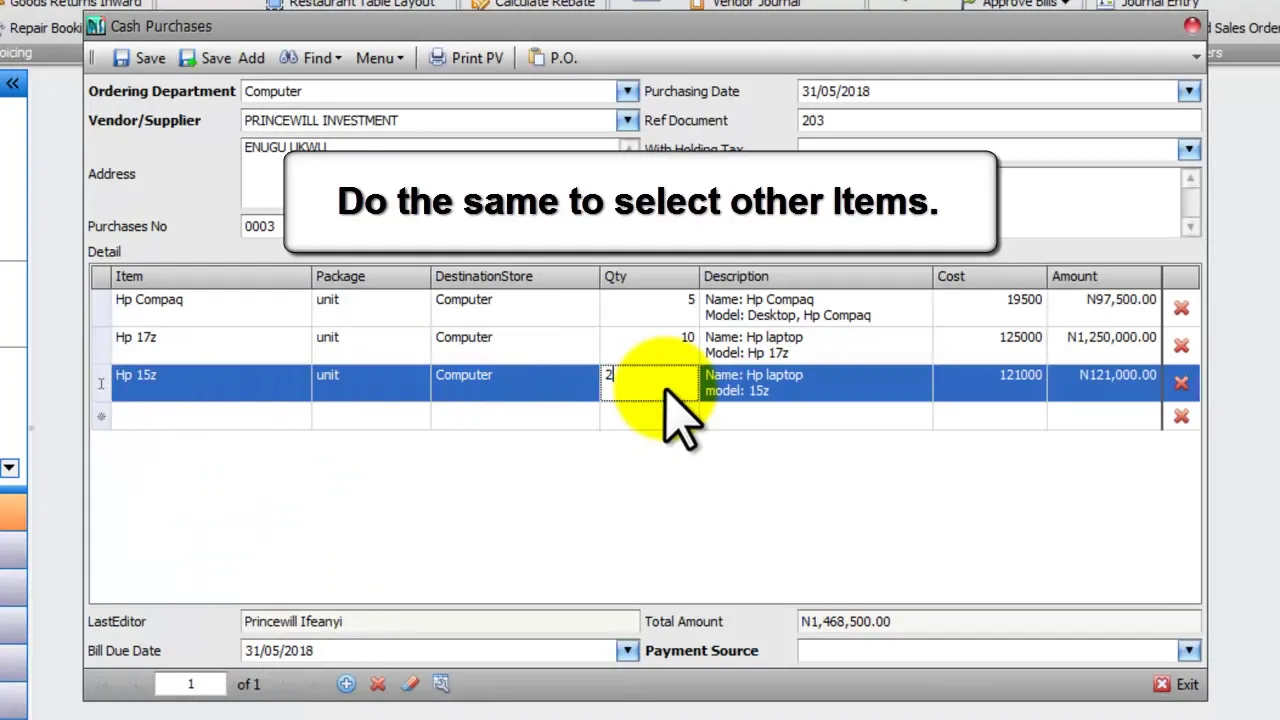Click the new-row asterisk marker
Screen dimensions: 1280x720
point(101,416)
